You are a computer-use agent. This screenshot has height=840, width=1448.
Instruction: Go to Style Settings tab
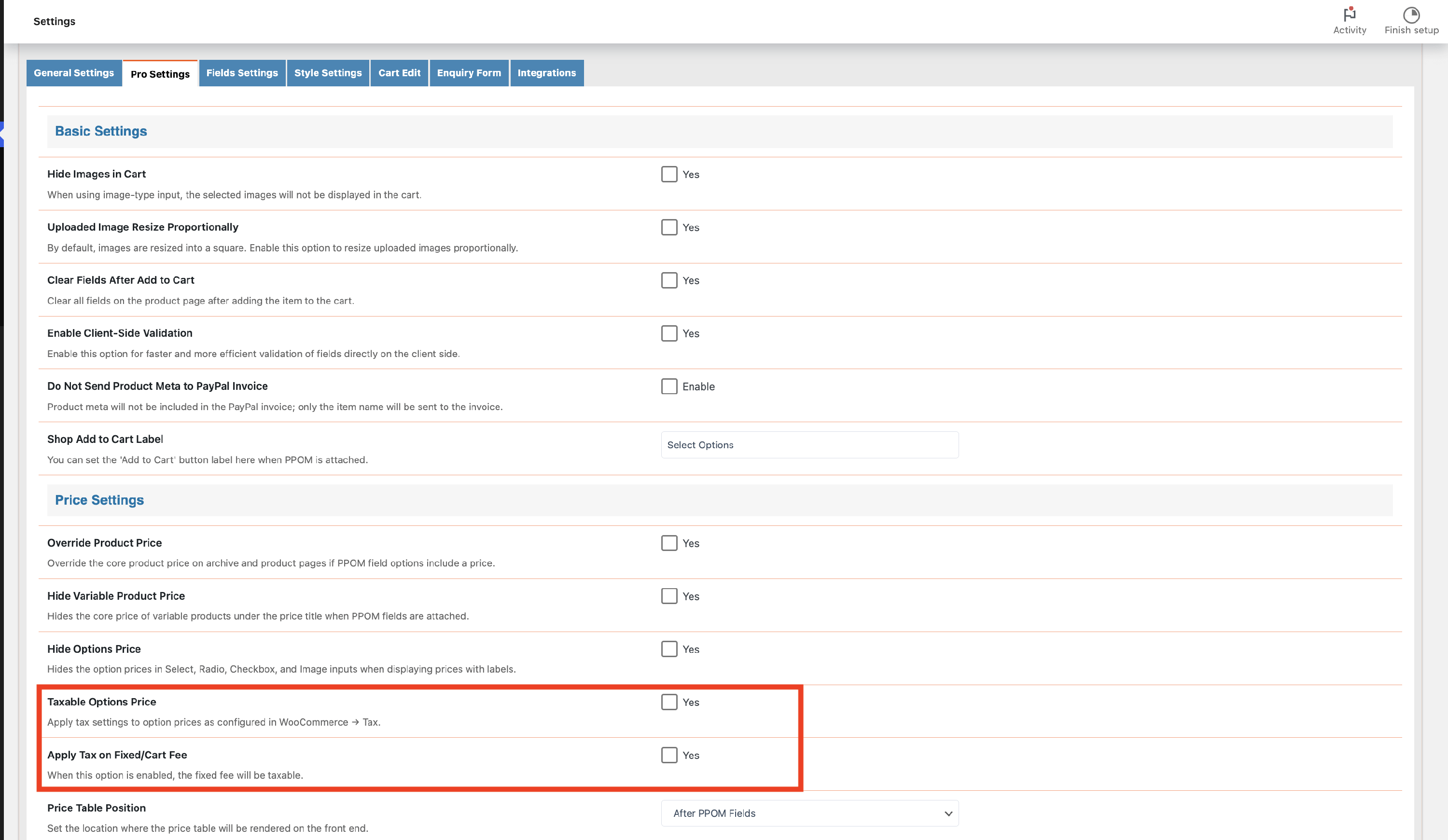coord(328,73)
